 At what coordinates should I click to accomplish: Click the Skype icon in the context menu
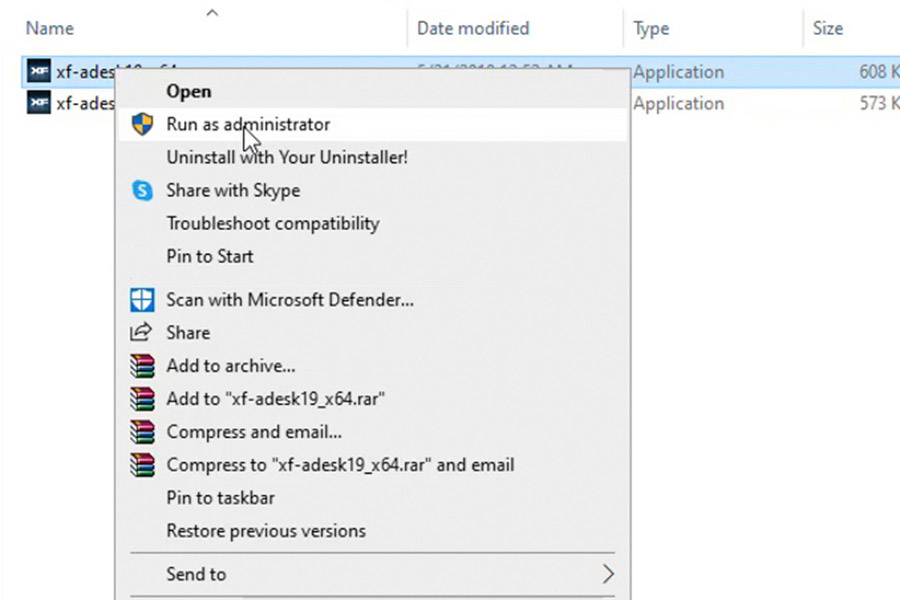[x=142, y=190]
